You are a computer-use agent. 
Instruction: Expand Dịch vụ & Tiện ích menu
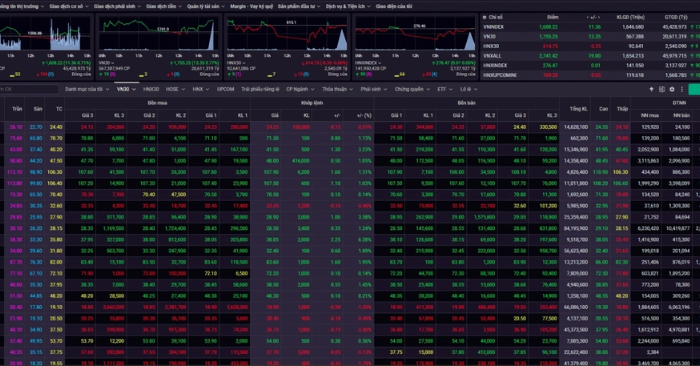[x=348, y=6]
